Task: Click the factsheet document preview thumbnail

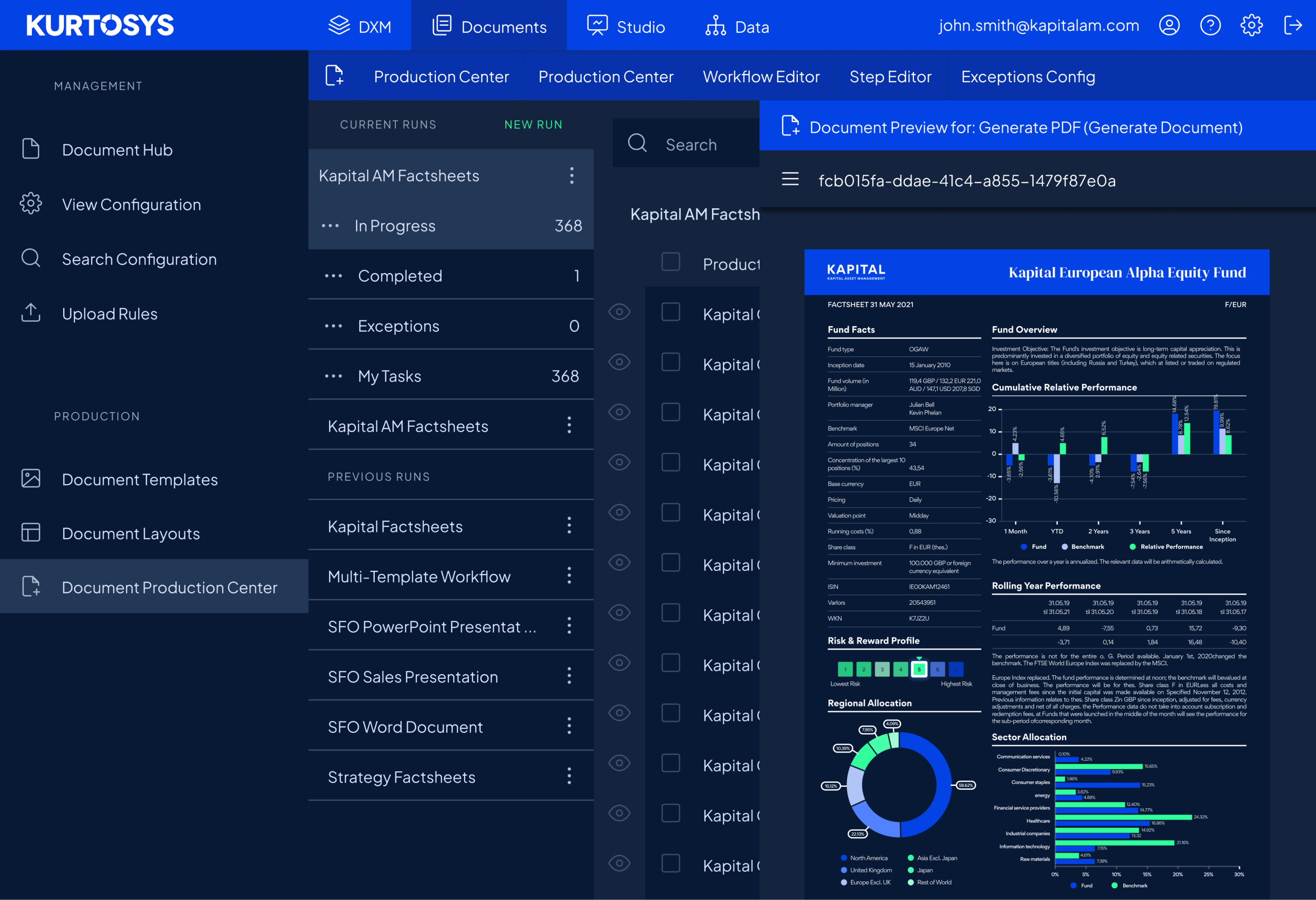Action: [x=1036, y=574]
